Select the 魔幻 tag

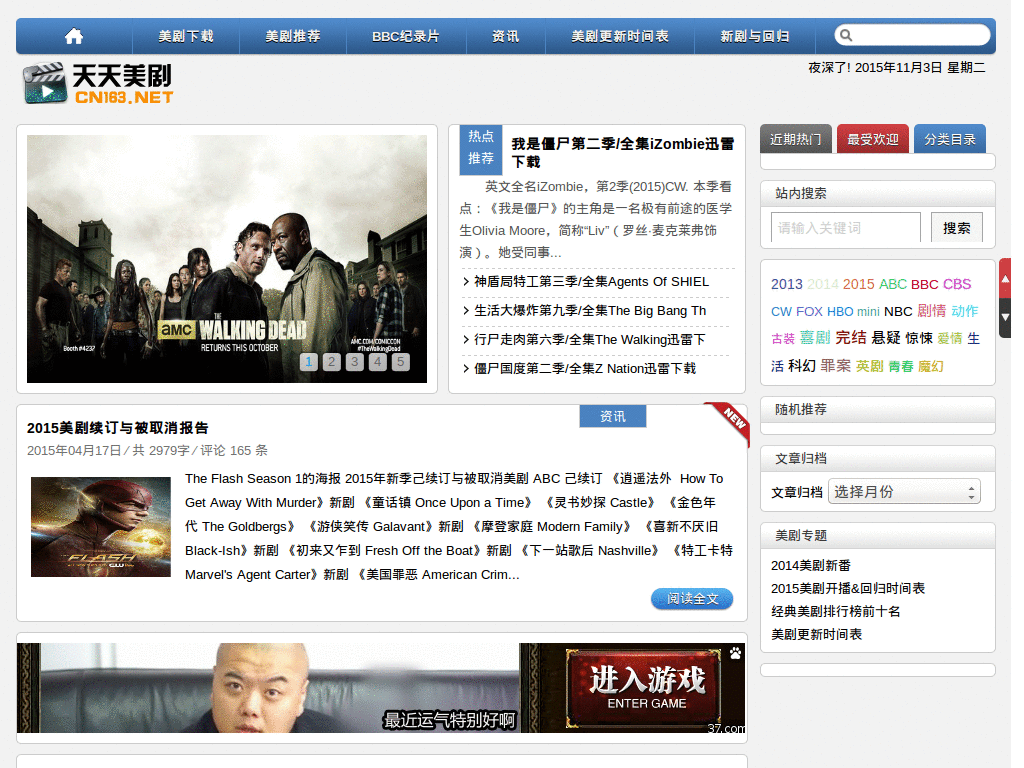click(x=931, y=366)
